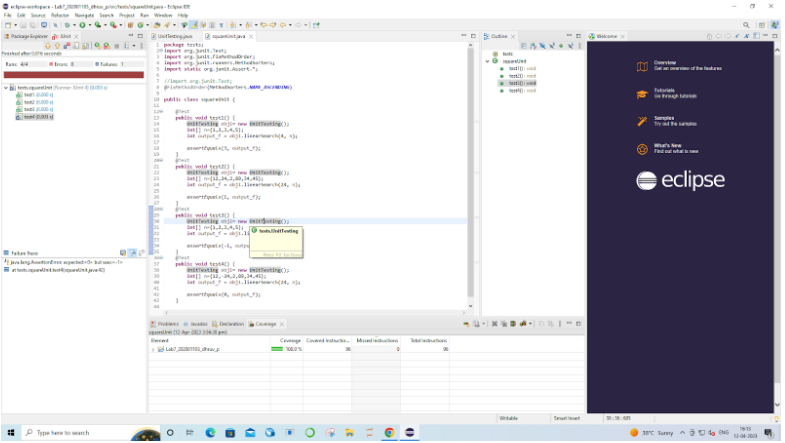Screen dimensions: 785x443
Task: Click Rerun Test icon in JUnit view
Action: click(x=98, y=46)
